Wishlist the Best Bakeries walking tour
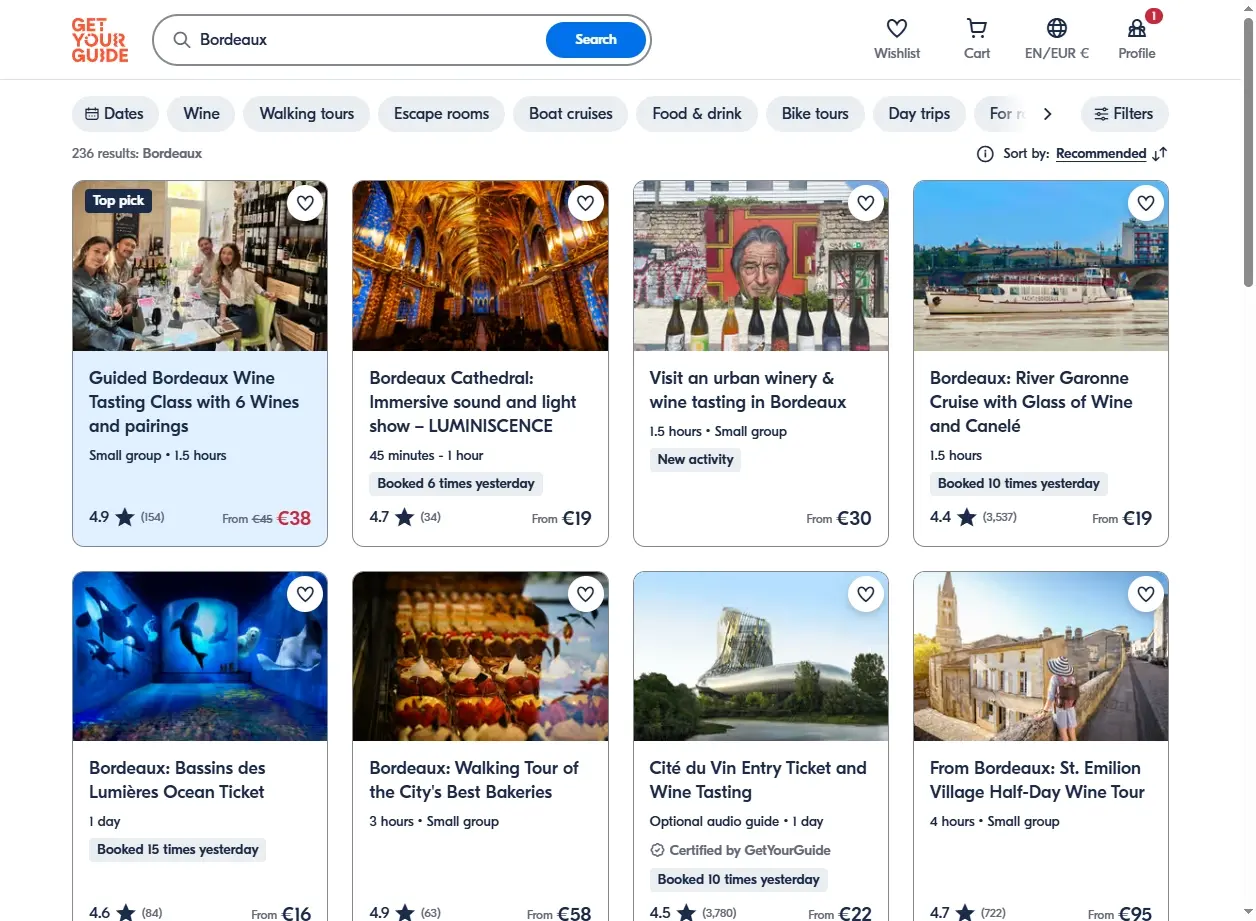 point(586,594)
